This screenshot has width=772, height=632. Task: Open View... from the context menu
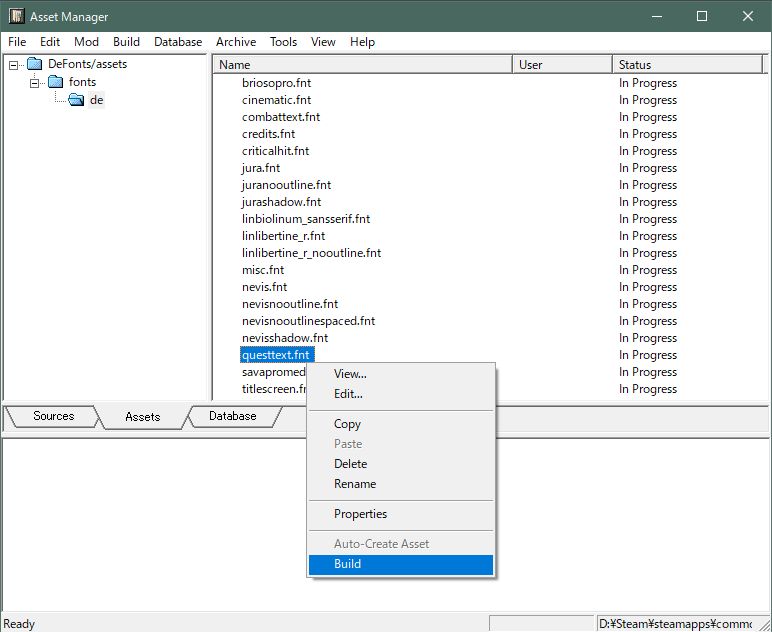pos(350,374)
